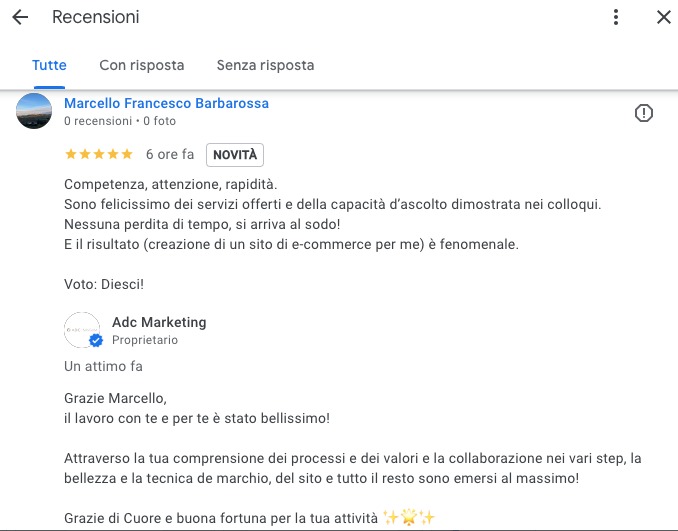Click the Proprietario label under Adc Marketing

coord(145,340)
